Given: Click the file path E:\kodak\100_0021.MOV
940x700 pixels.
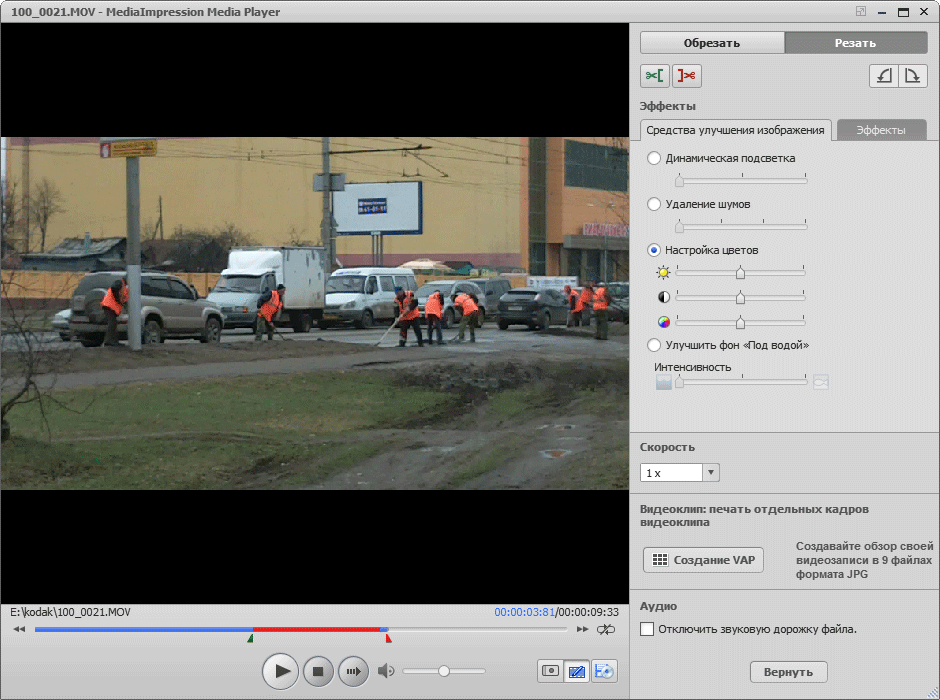Looking at the screenshot, I should tap(70, 612).
